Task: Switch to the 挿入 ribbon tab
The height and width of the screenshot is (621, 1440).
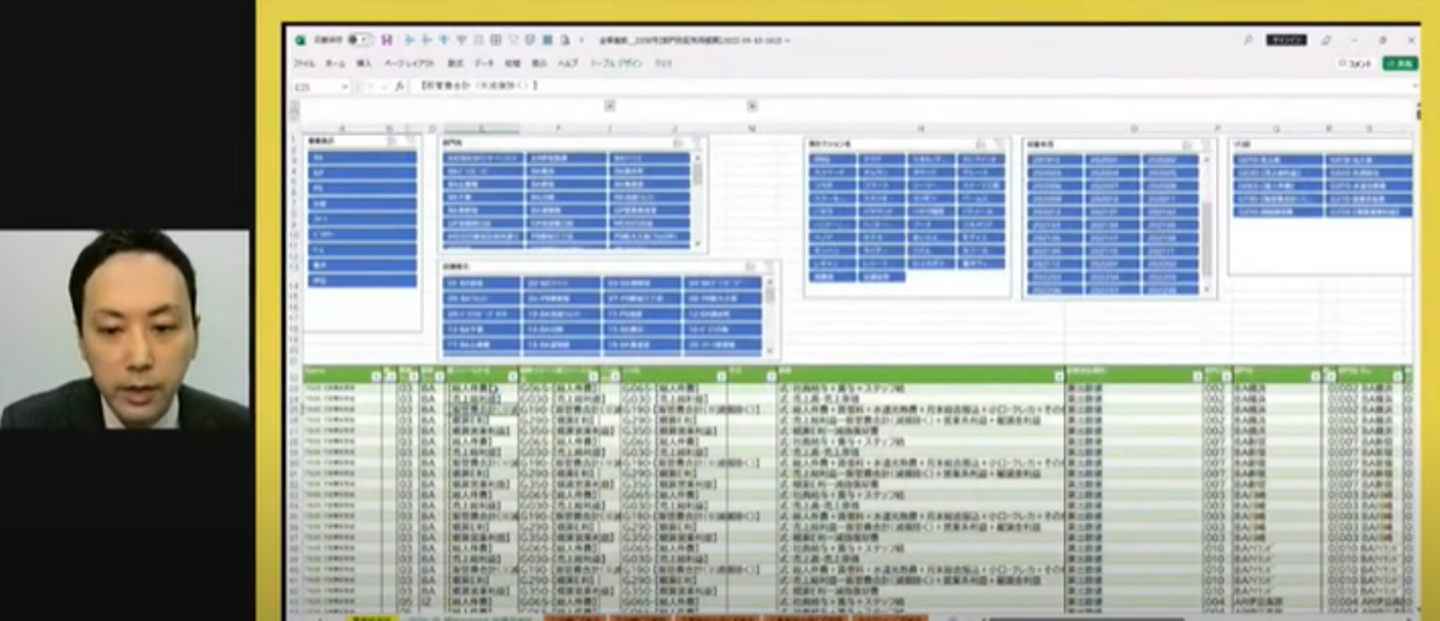Action: pyautogui.click(x=364, y=63)
